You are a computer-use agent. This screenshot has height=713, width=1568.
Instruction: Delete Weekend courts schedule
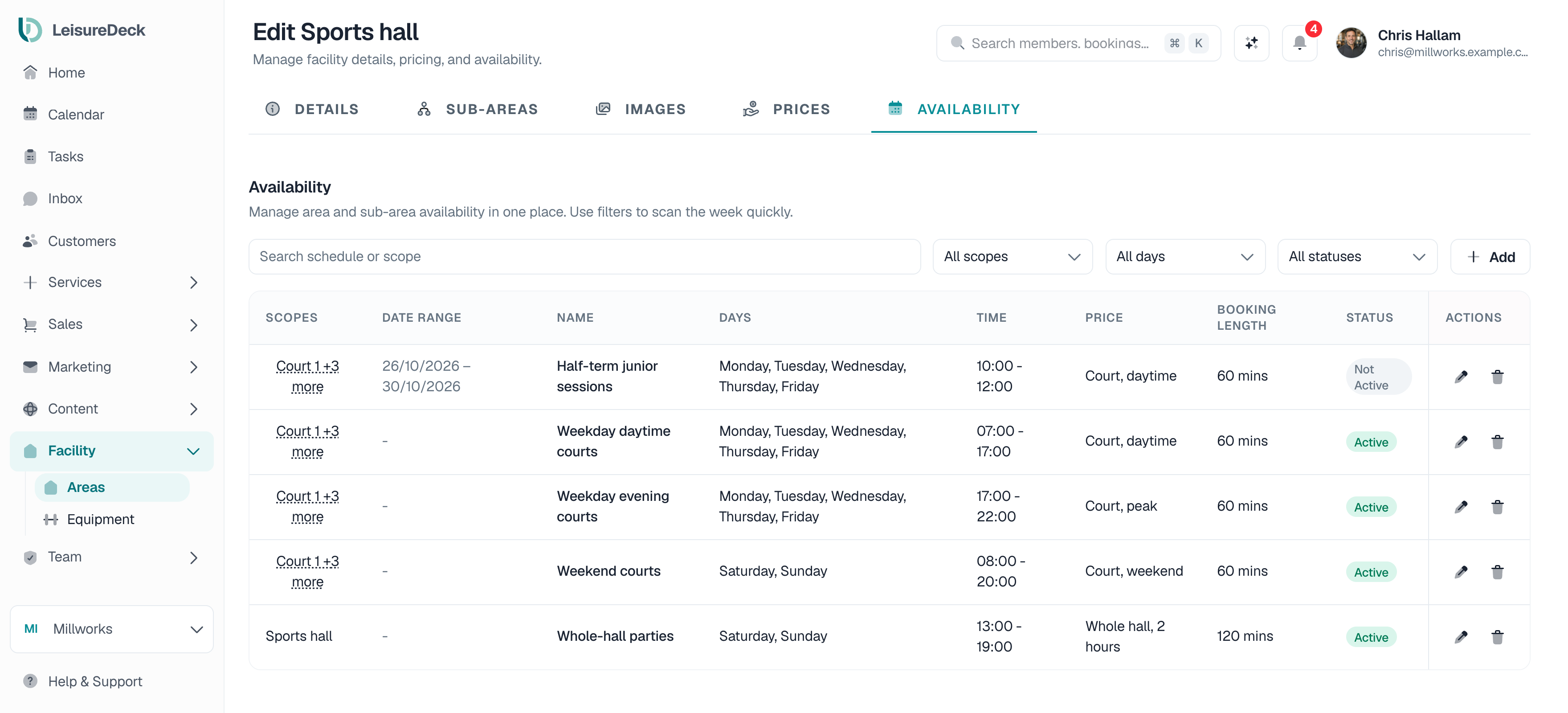[1497, 572]
